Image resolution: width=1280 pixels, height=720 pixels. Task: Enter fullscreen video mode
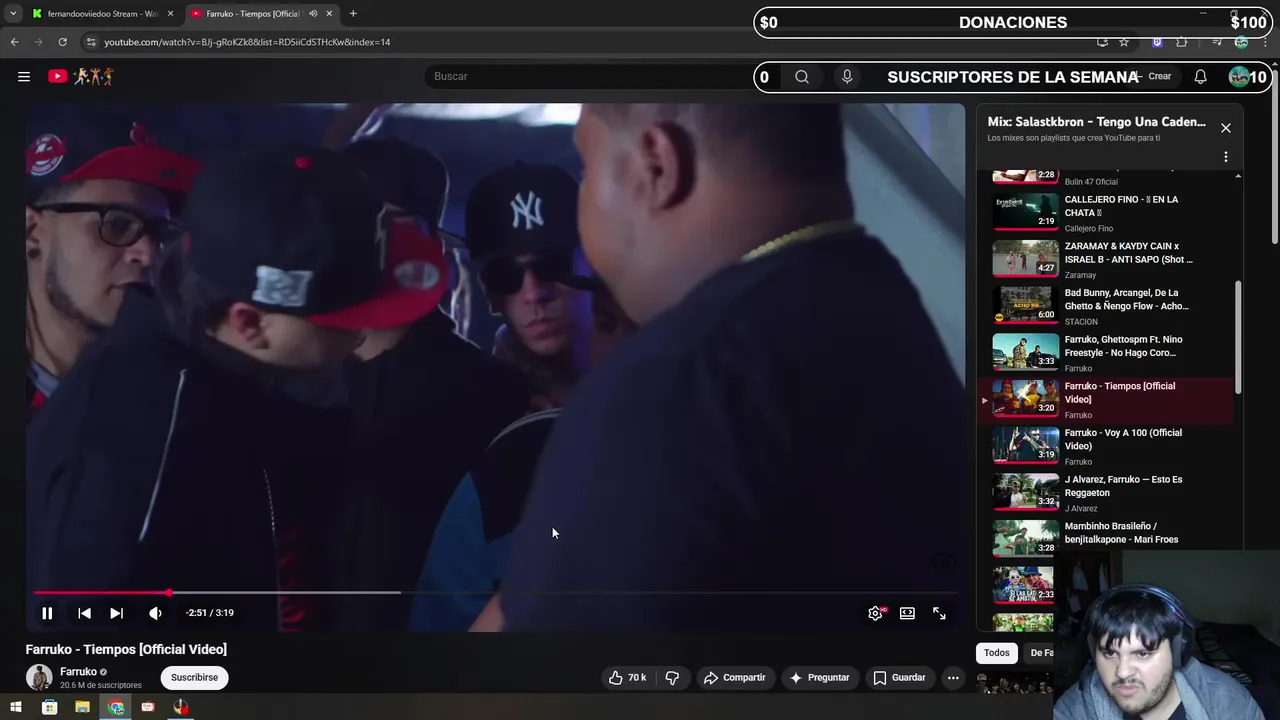click(x=939, y=613)
